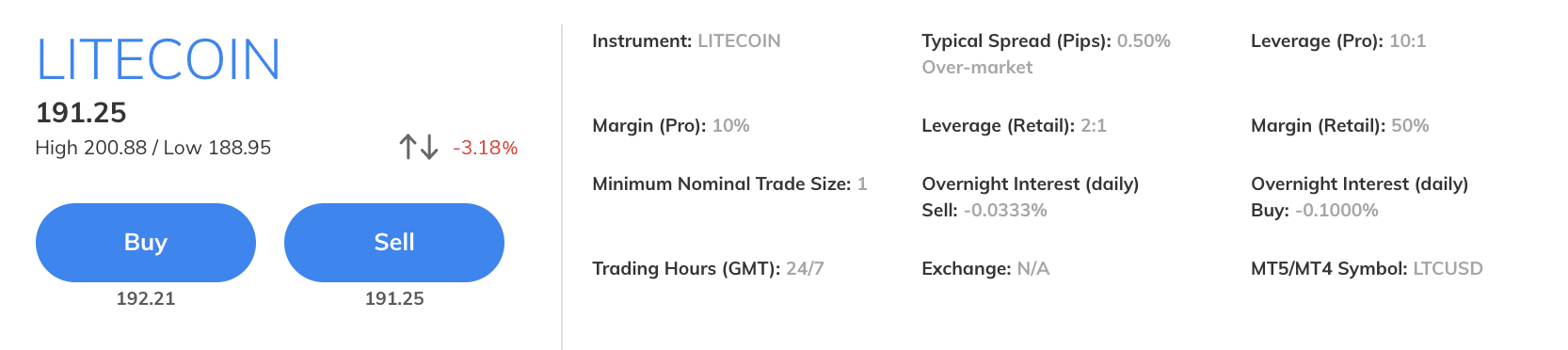Click the blue Buy button
The height and width of the screenshot is (350, 1568).
(x=146, y=243)
